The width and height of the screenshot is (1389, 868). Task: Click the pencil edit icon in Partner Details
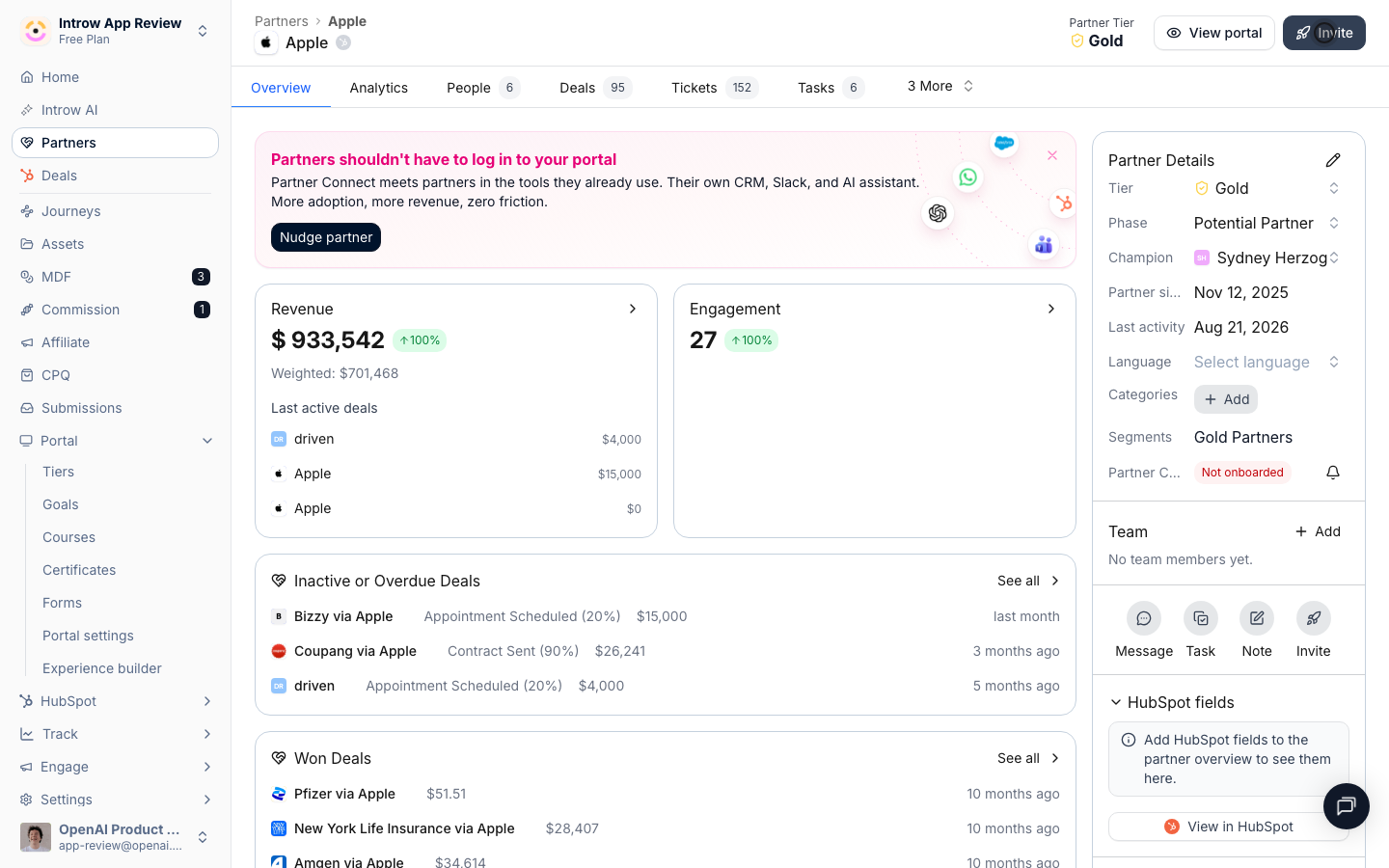1333,160
